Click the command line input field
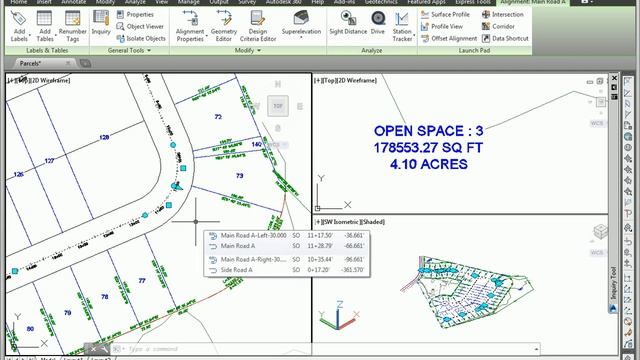Image resolution: width=640 pixels, height=360 pixels. 322,349
